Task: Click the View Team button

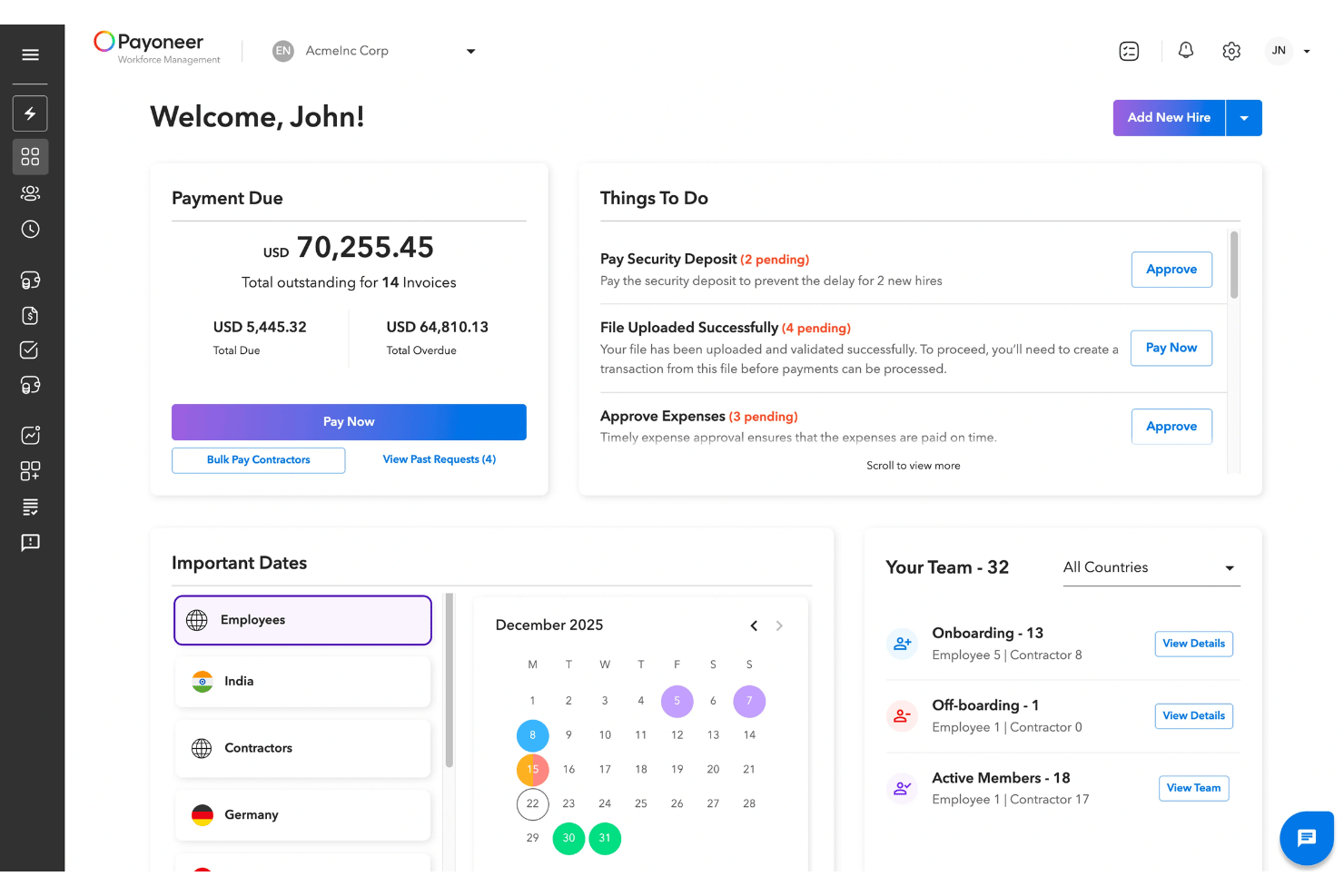Action: [1193, 788]
